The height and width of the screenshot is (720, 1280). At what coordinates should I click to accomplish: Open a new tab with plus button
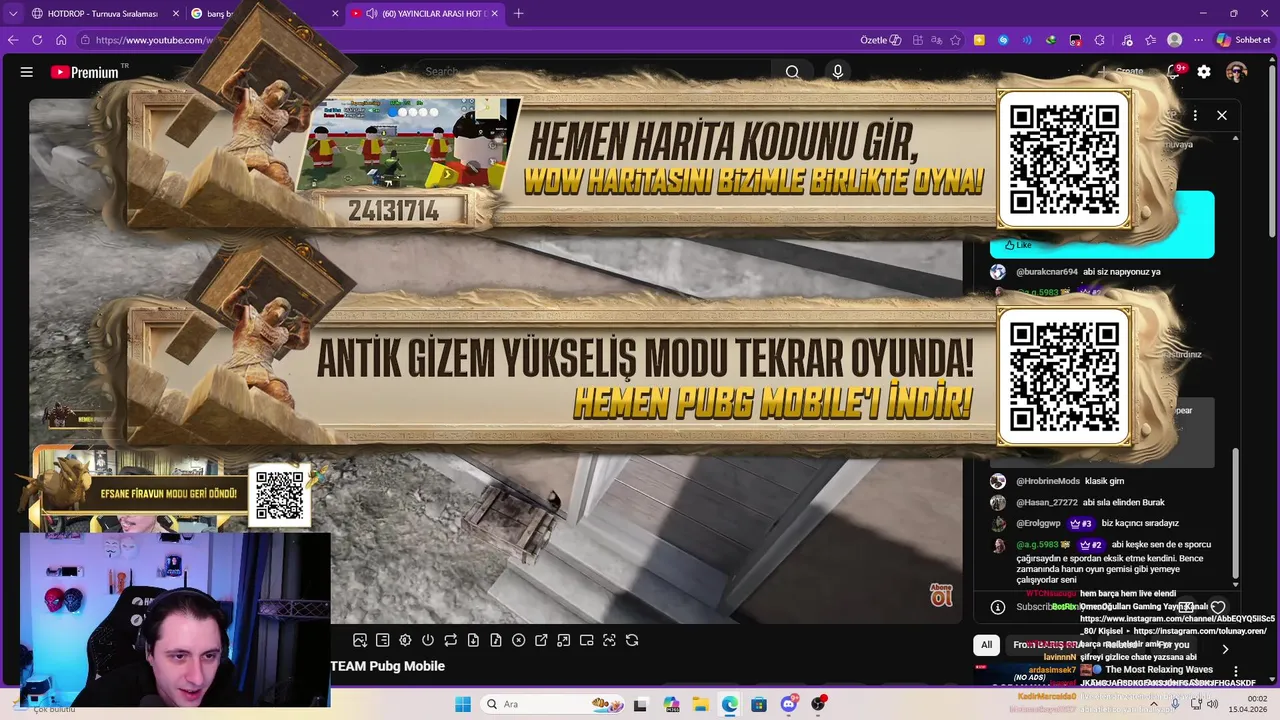[518, 13]
